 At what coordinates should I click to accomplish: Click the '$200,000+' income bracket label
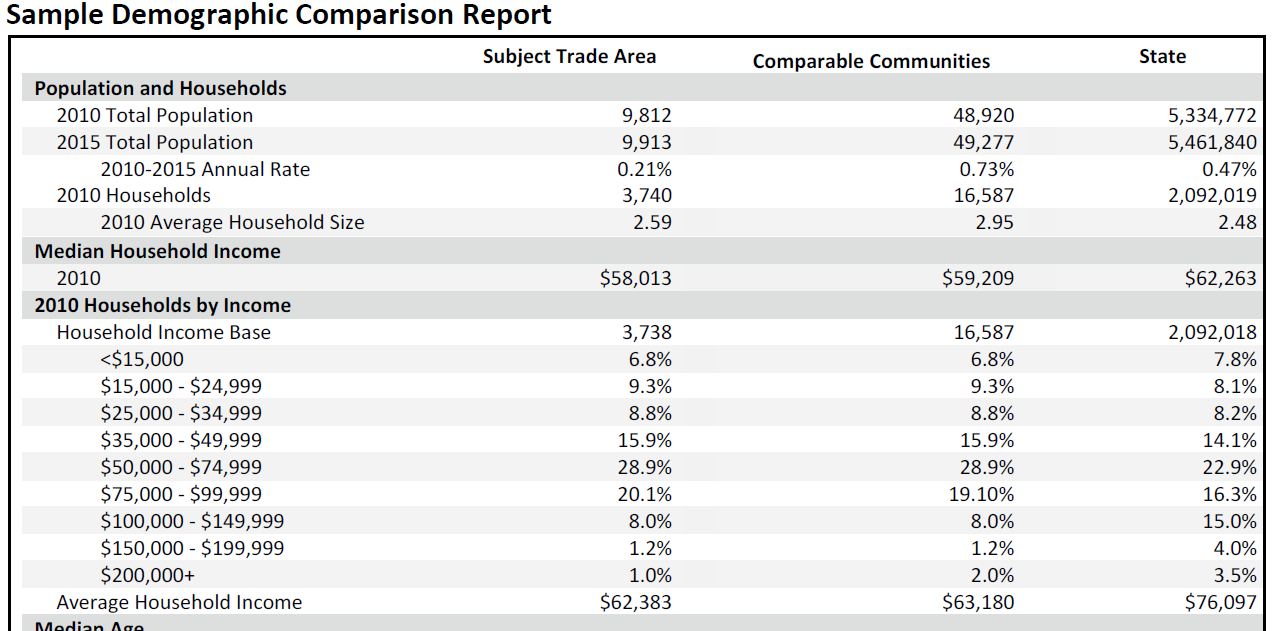click(x=147, y=575)
